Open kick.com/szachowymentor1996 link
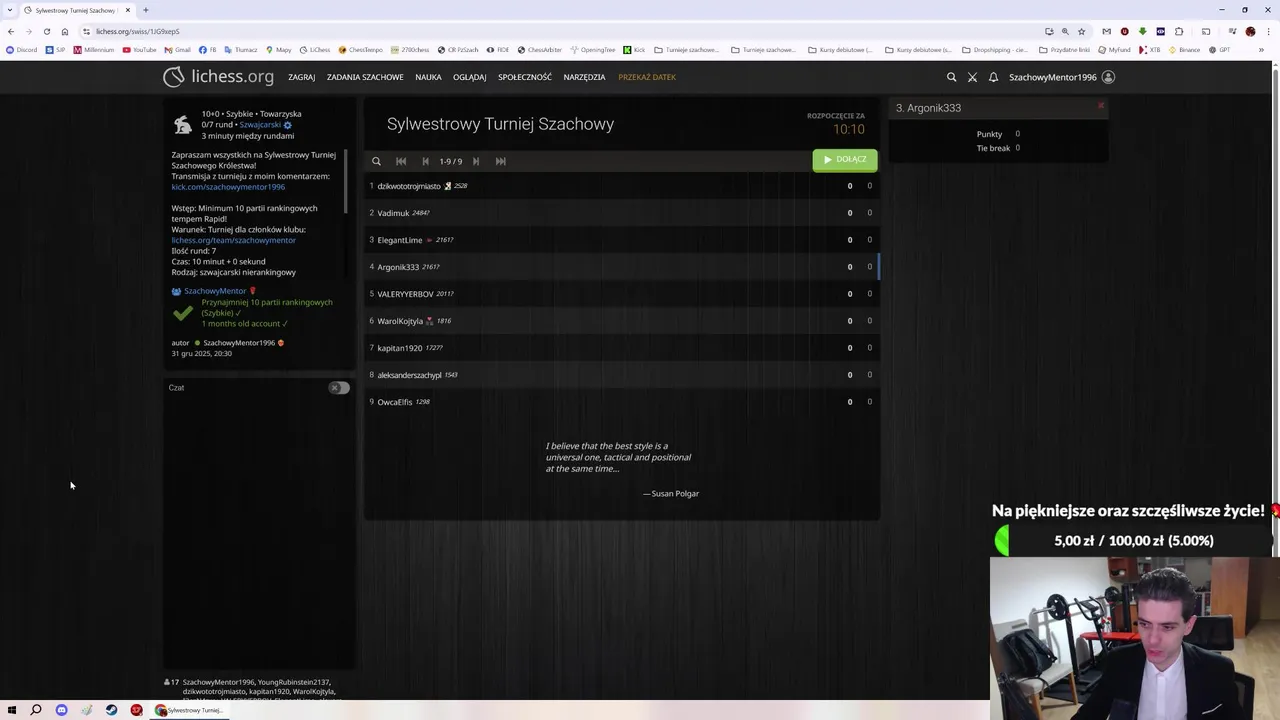Screen dimensions: 1280x720 (228, 187)
